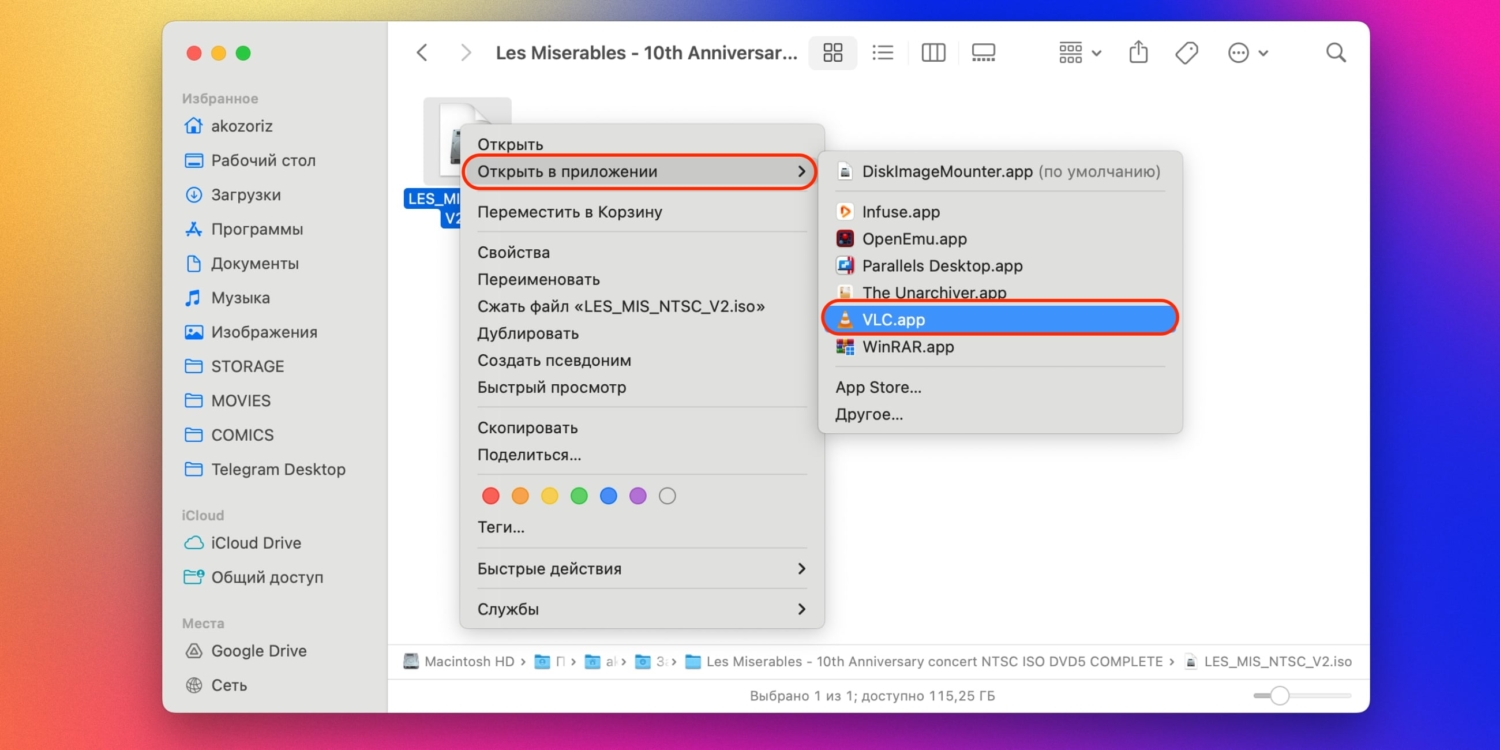
Task: Select icon grid view button
Action: point(832,53)
